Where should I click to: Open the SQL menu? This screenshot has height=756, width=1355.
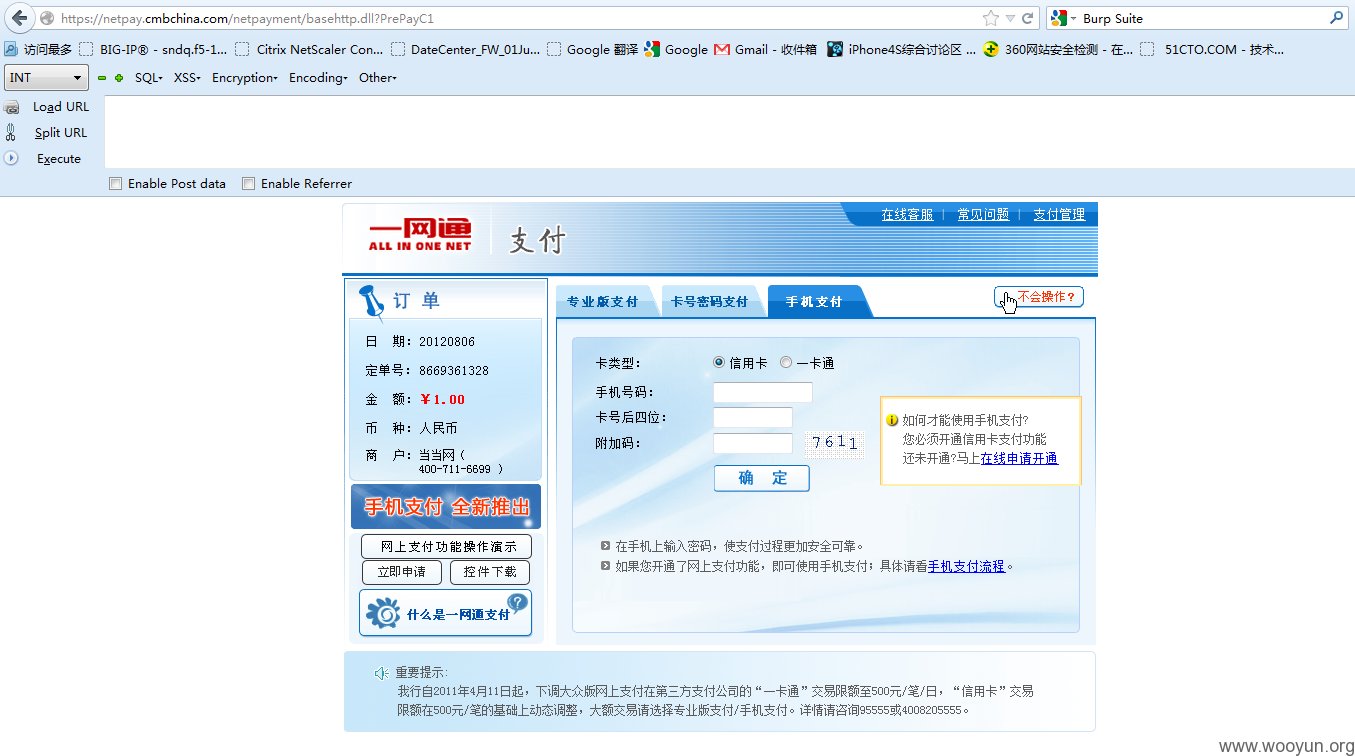(x=148, y=78)
